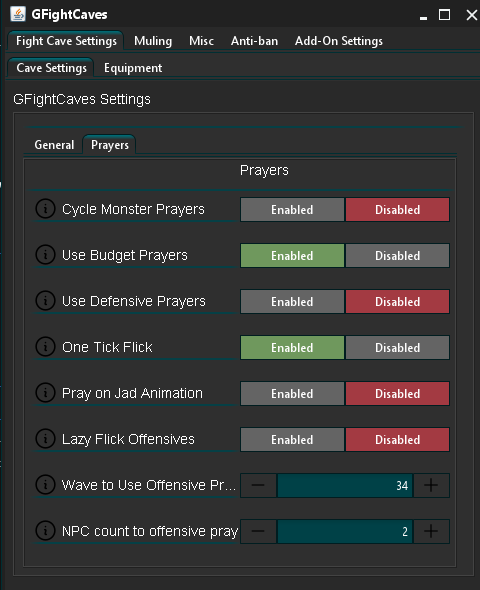Viewport: 480px width, 590px height.
Task: Switch to the General tab
Action: 54,145
